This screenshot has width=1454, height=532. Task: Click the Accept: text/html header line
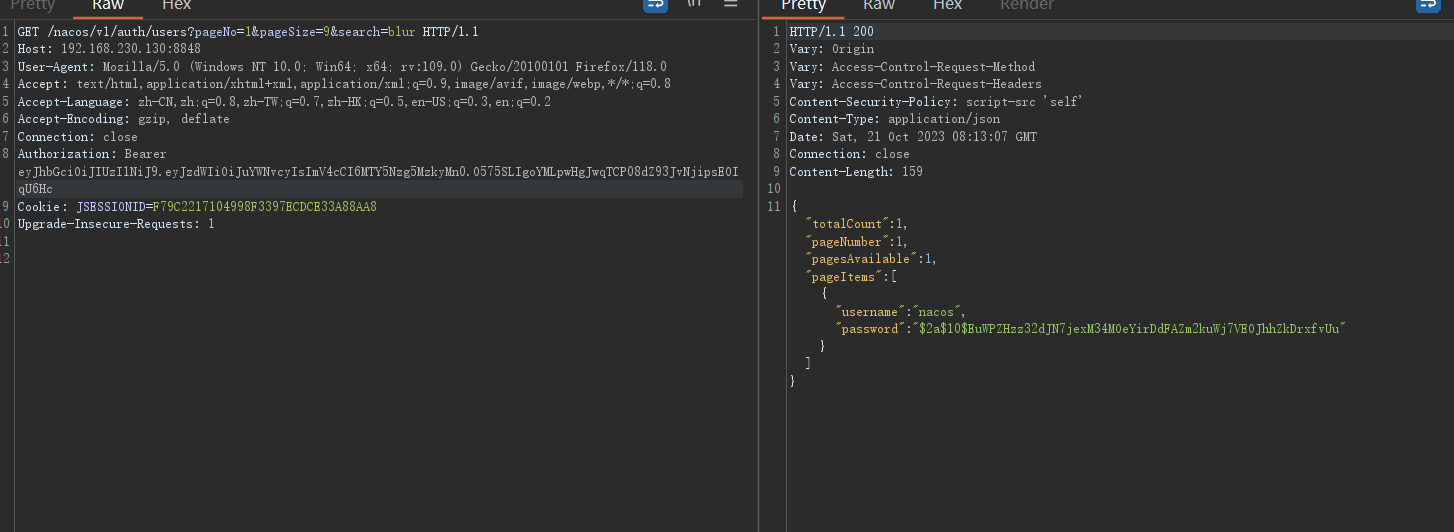click(x=344, y=84)
